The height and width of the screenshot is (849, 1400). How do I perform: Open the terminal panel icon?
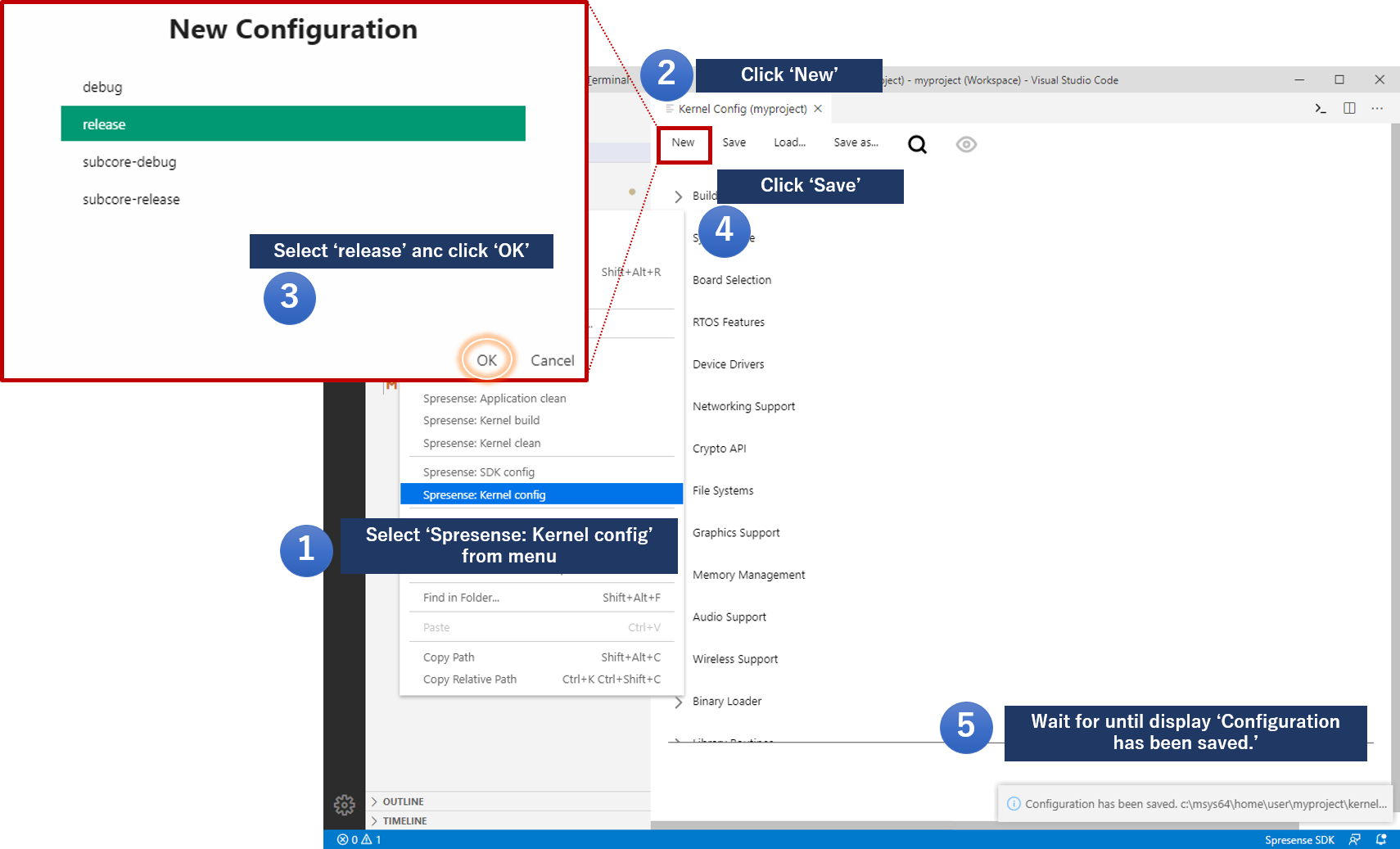point(1321,108)
